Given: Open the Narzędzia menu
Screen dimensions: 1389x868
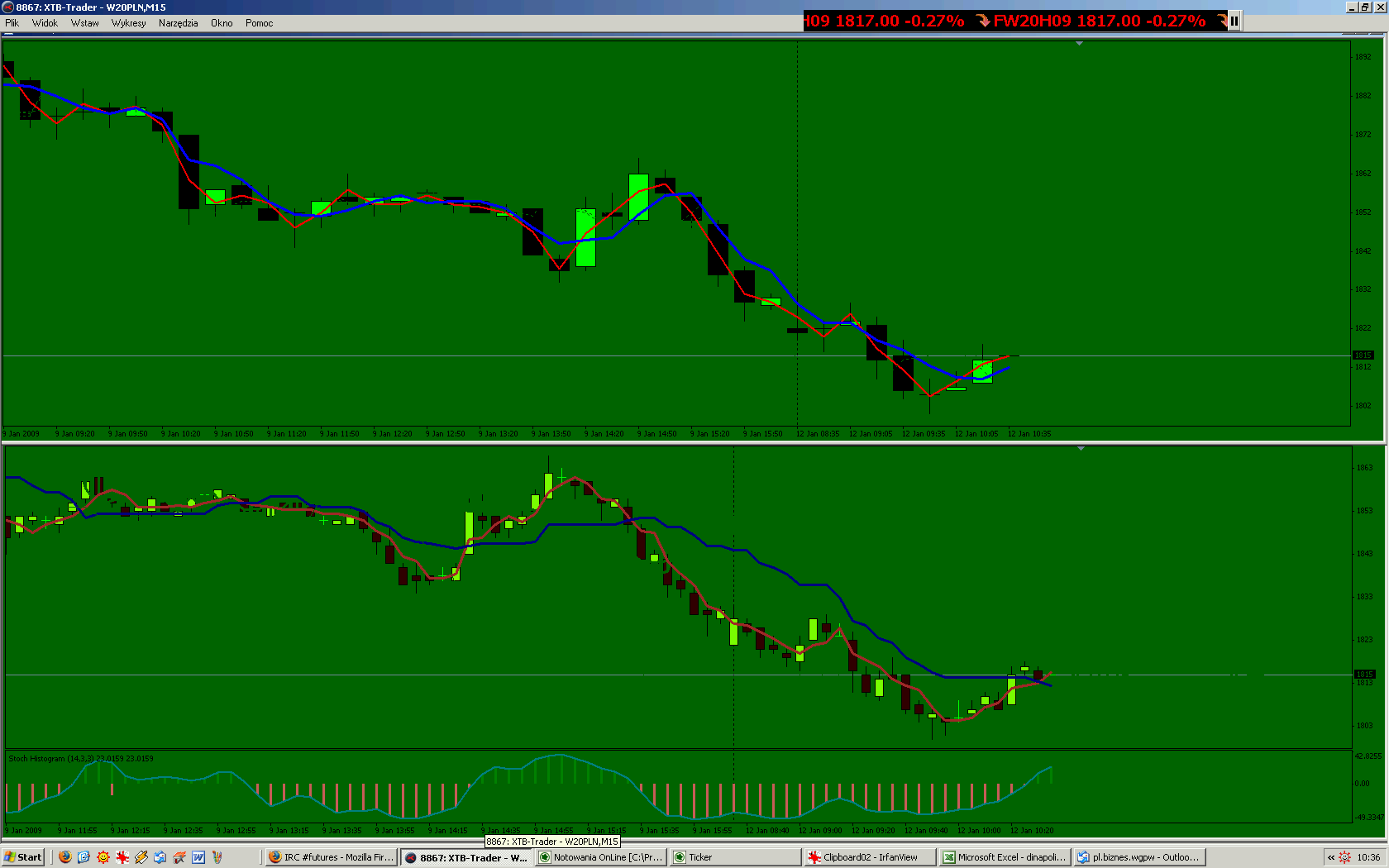Looking at the screenshot, I should pos(178,23).
